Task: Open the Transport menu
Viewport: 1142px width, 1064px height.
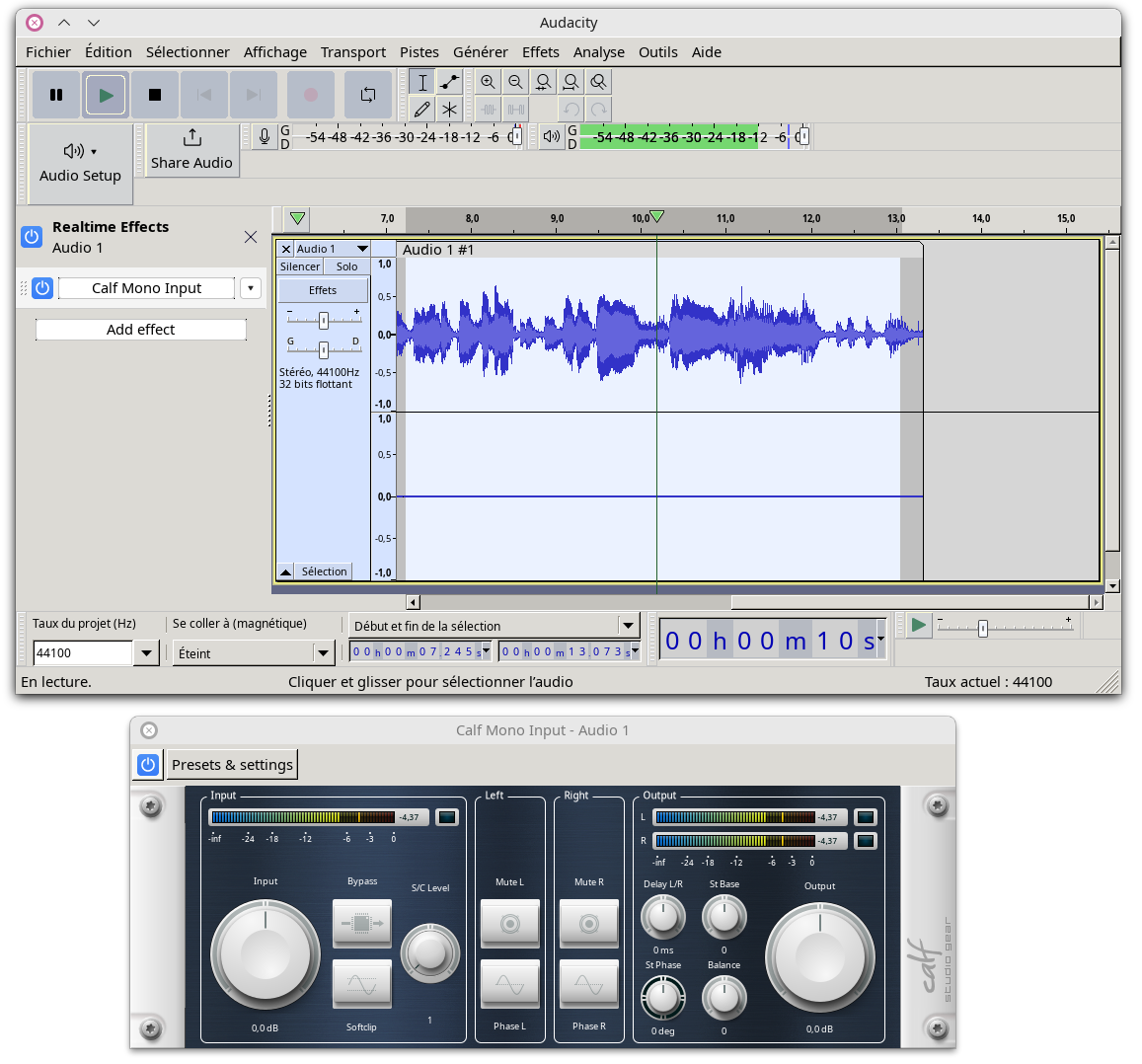Action: pyautogui.click(x=353, y=52)
